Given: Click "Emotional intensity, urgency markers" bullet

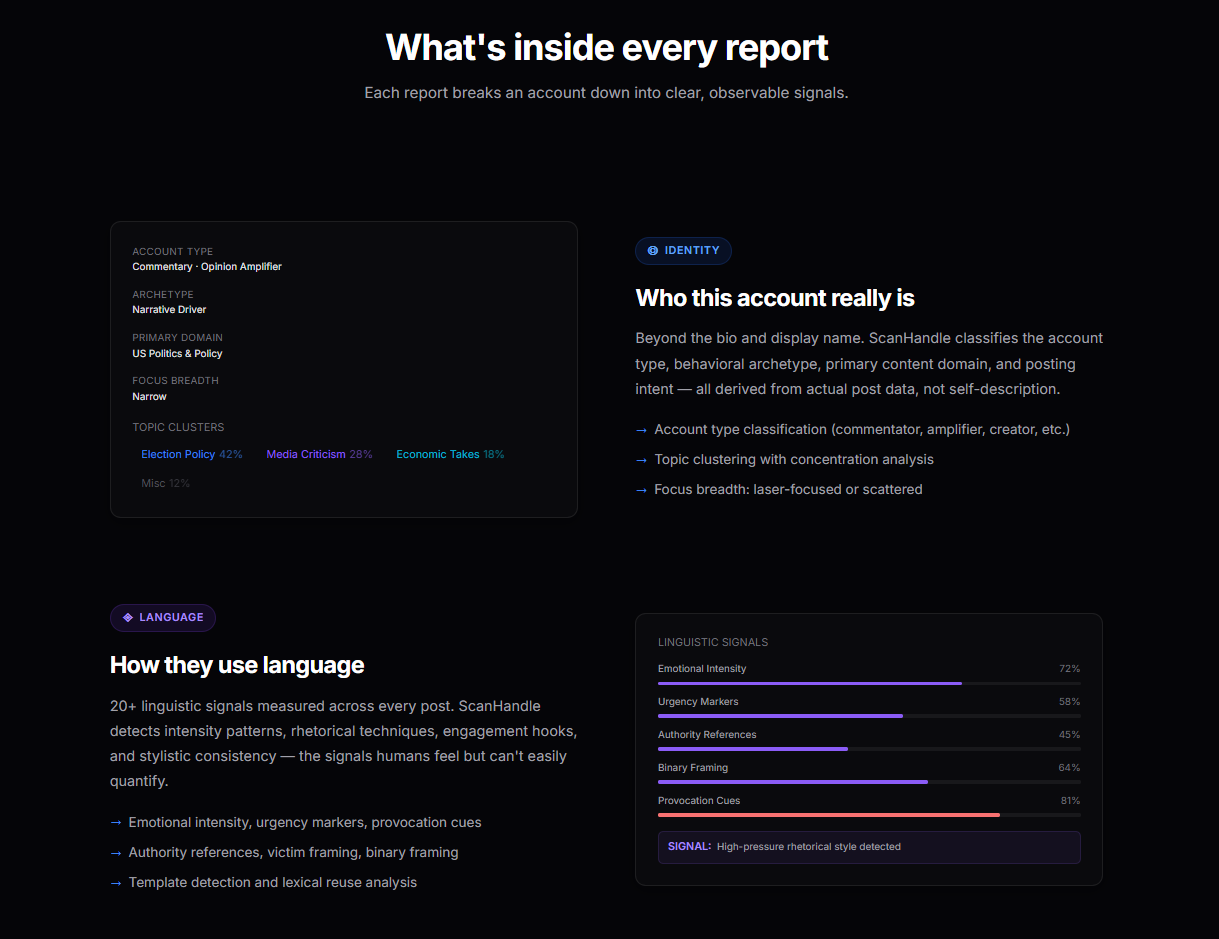Looking at the screenshot, I should tap(296, 822).
